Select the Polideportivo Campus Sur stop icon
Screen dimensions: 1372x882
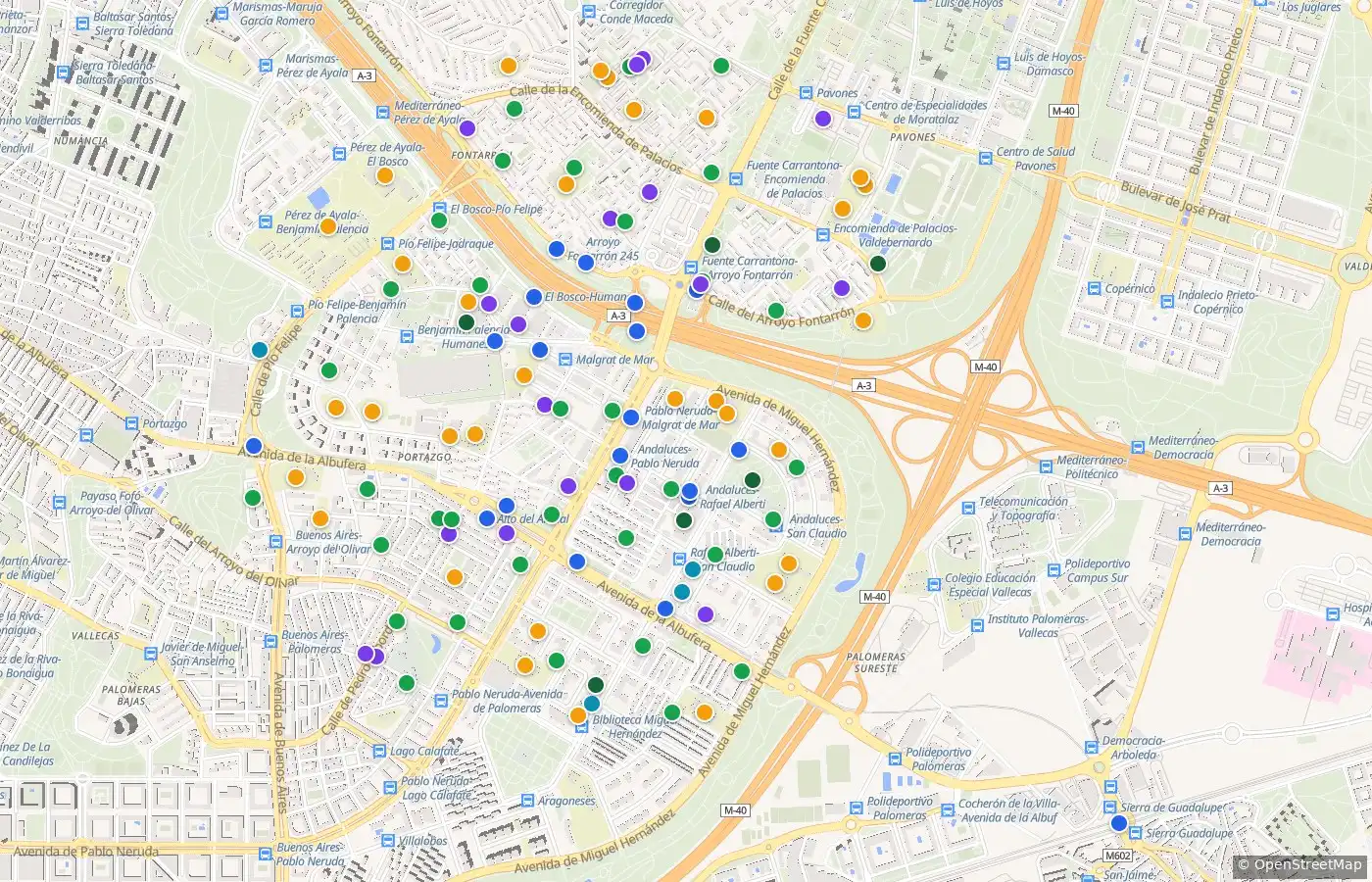(1054, 569)
